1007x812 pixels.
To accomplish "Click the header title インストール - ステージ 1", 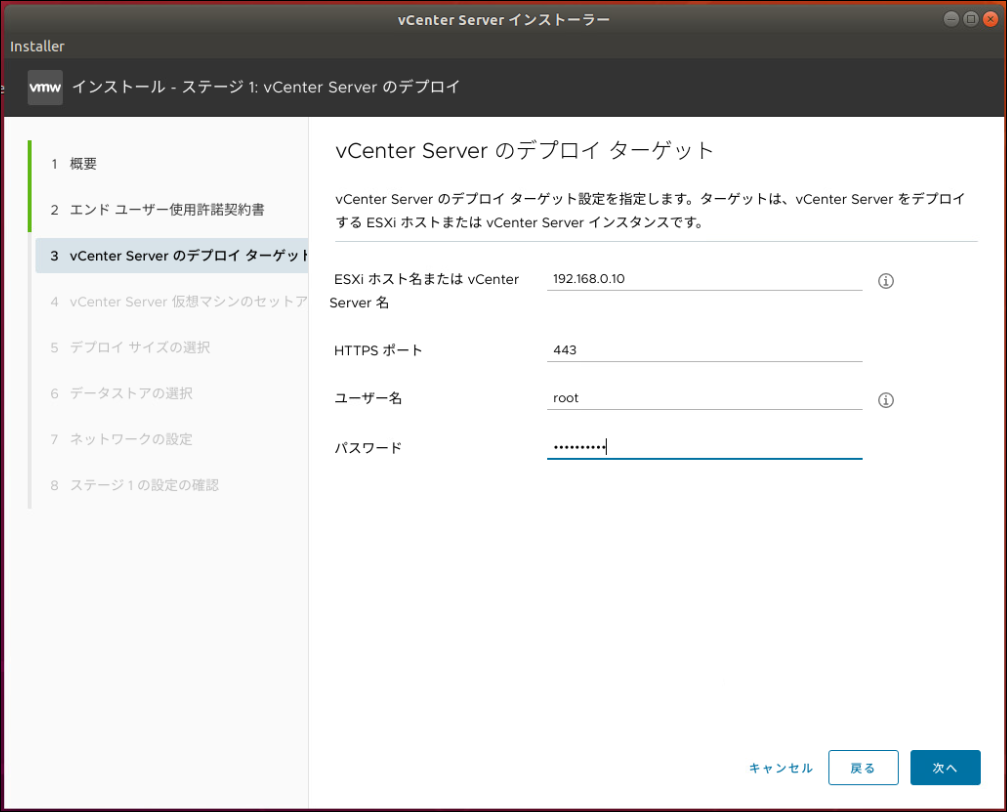I will [x=266, y=87].
